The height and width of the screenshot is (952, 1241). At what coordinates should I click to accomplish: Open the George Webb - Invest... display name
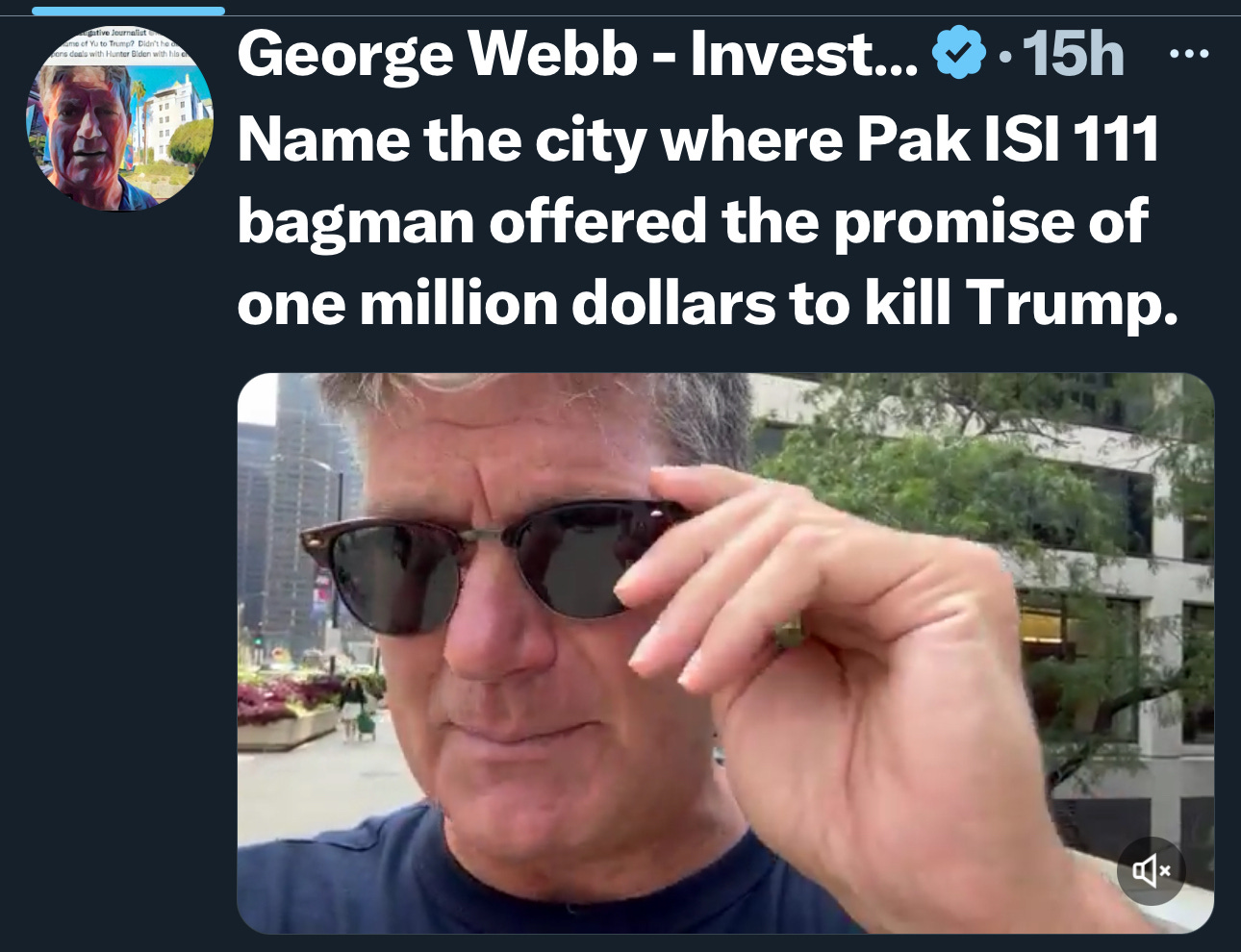click(x=577, y=54)
